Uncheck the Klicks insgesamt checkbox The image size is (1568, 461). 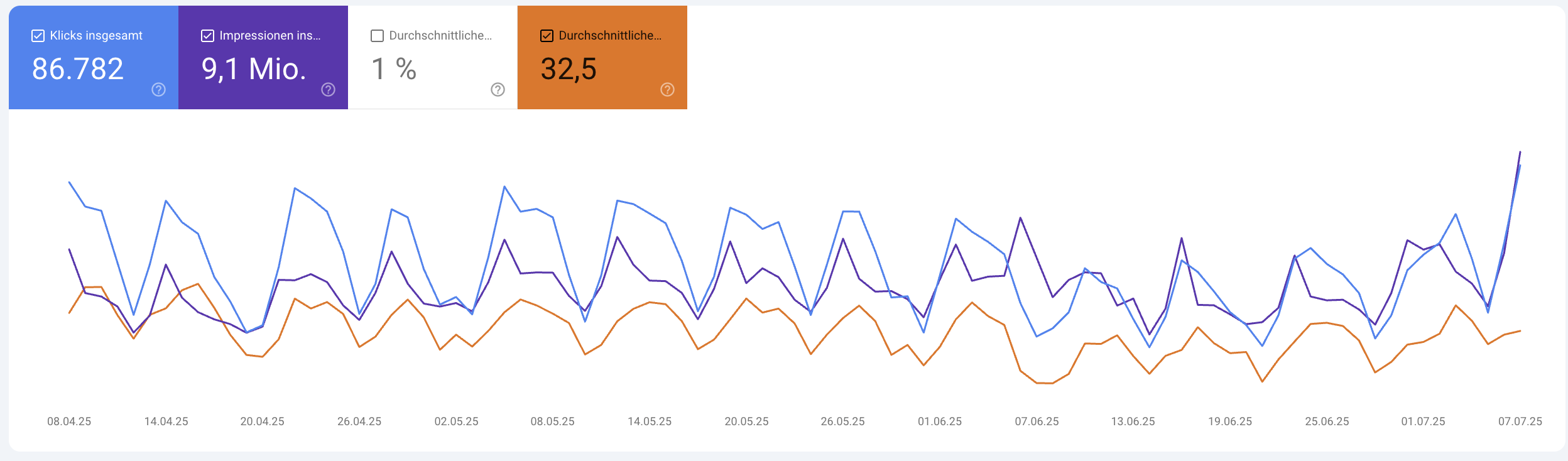(x=38, y=36)
